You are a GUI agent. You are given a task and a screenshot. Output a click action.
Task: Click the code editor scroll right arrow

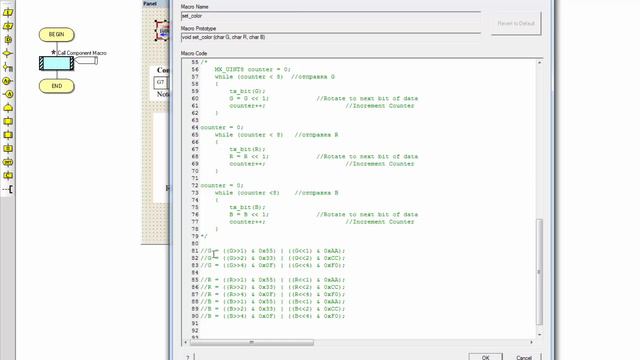[531, 342]
